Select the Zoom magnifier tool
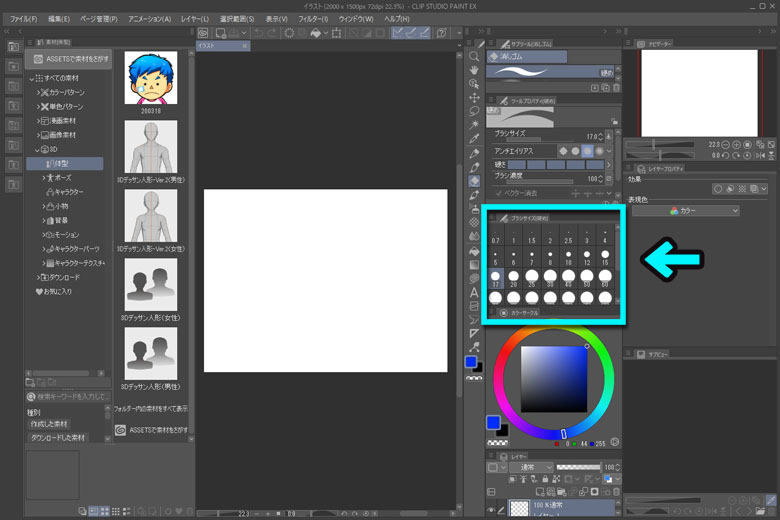This screenshot has width=780, height=520. [x=474, y=57]
